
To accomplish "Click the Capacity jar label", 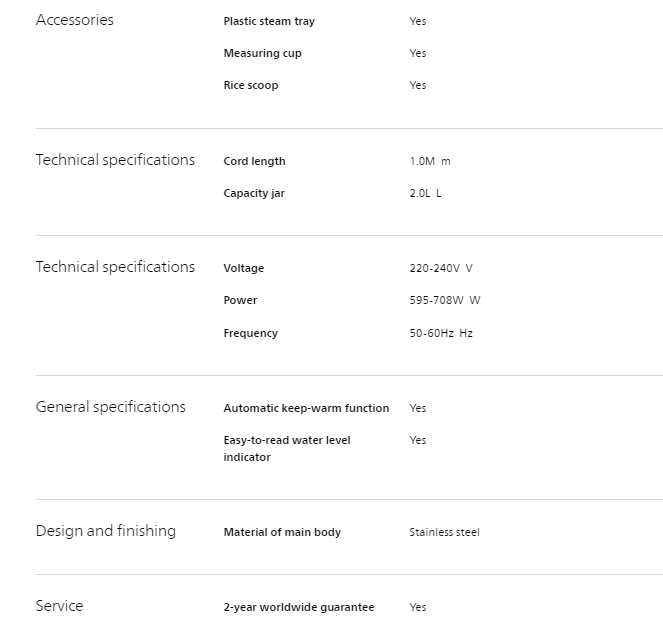I will coord(254,193).
